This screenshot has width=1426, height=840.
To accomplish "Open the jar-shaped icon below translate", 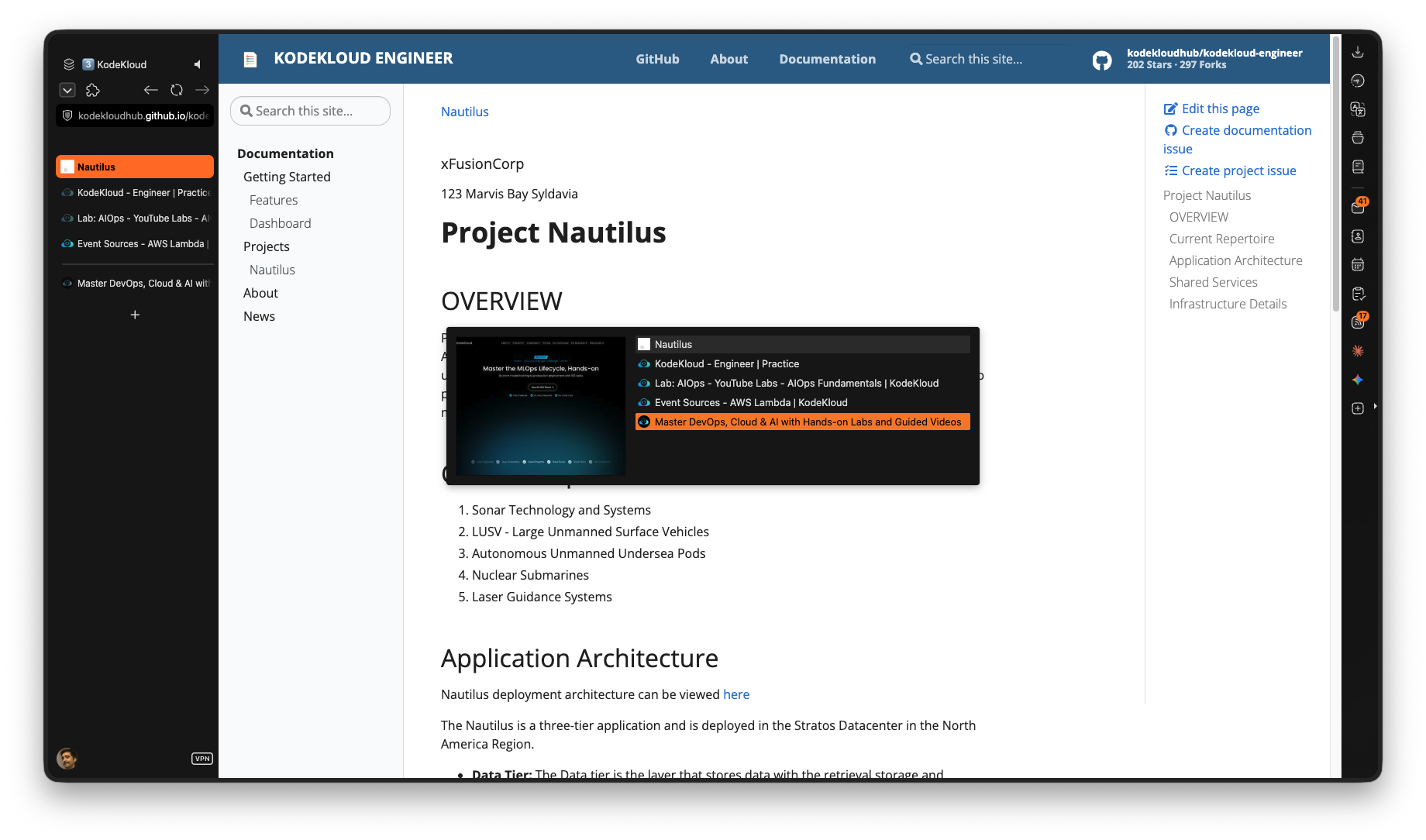I will [1358, 138].
